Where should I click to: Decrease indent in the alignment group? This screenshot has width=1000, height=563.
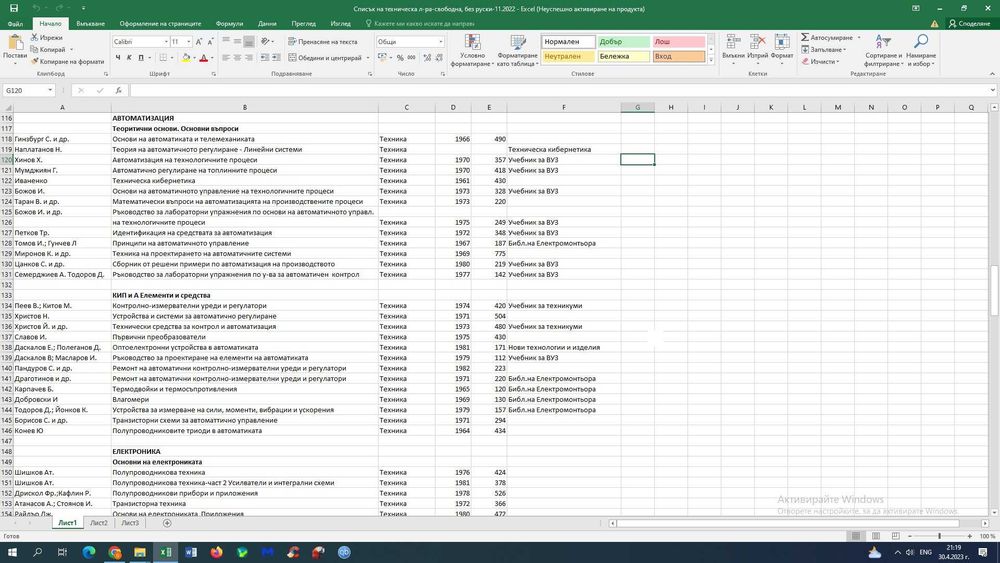point(264,57)
